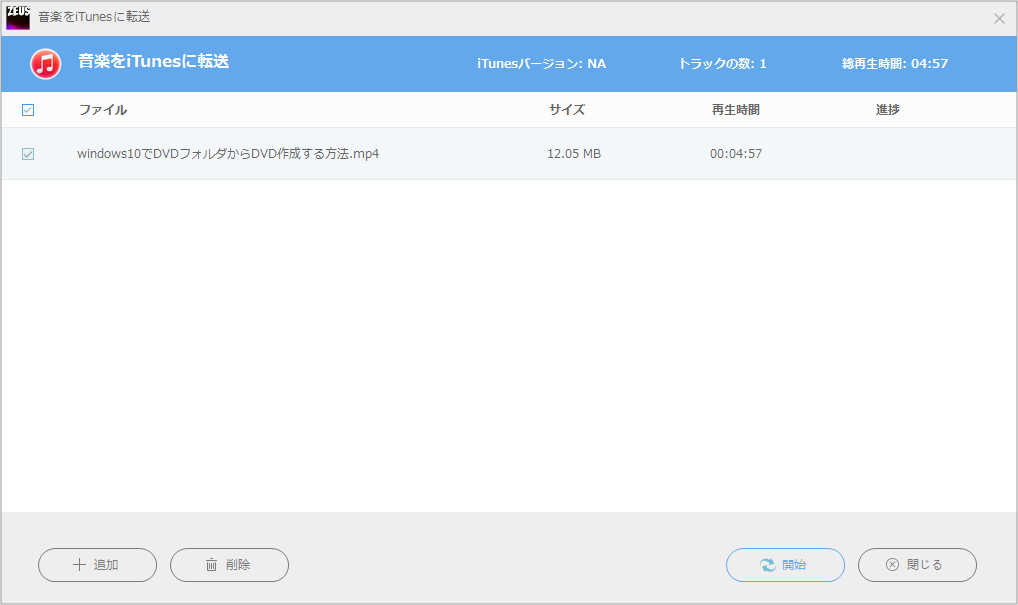Click the ZEUS logo in title bar

(x=18, y=17)
